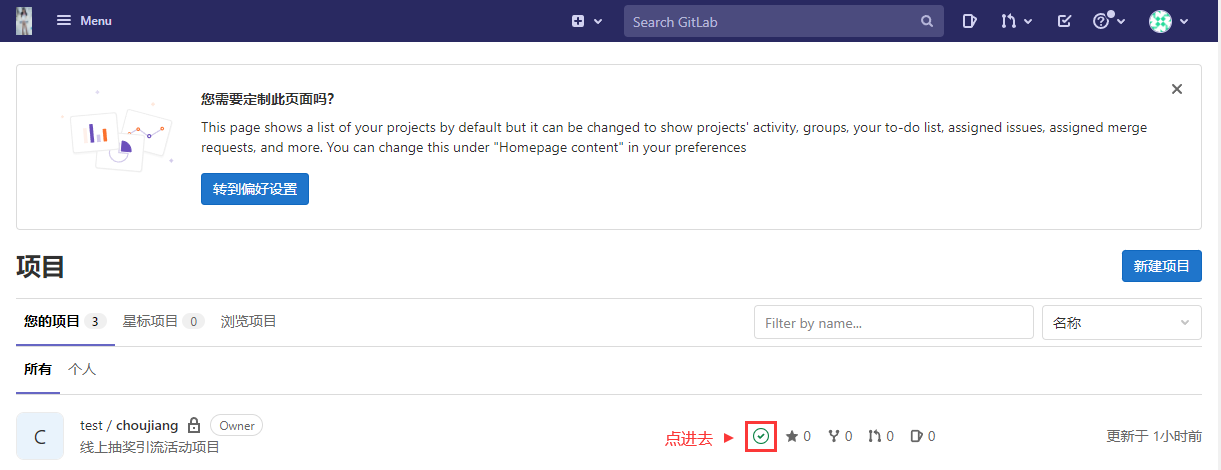The width and height of the screenshot is (1221, 470).
Task: Expand the create new plus dropdown
Action: coord(587,21)
